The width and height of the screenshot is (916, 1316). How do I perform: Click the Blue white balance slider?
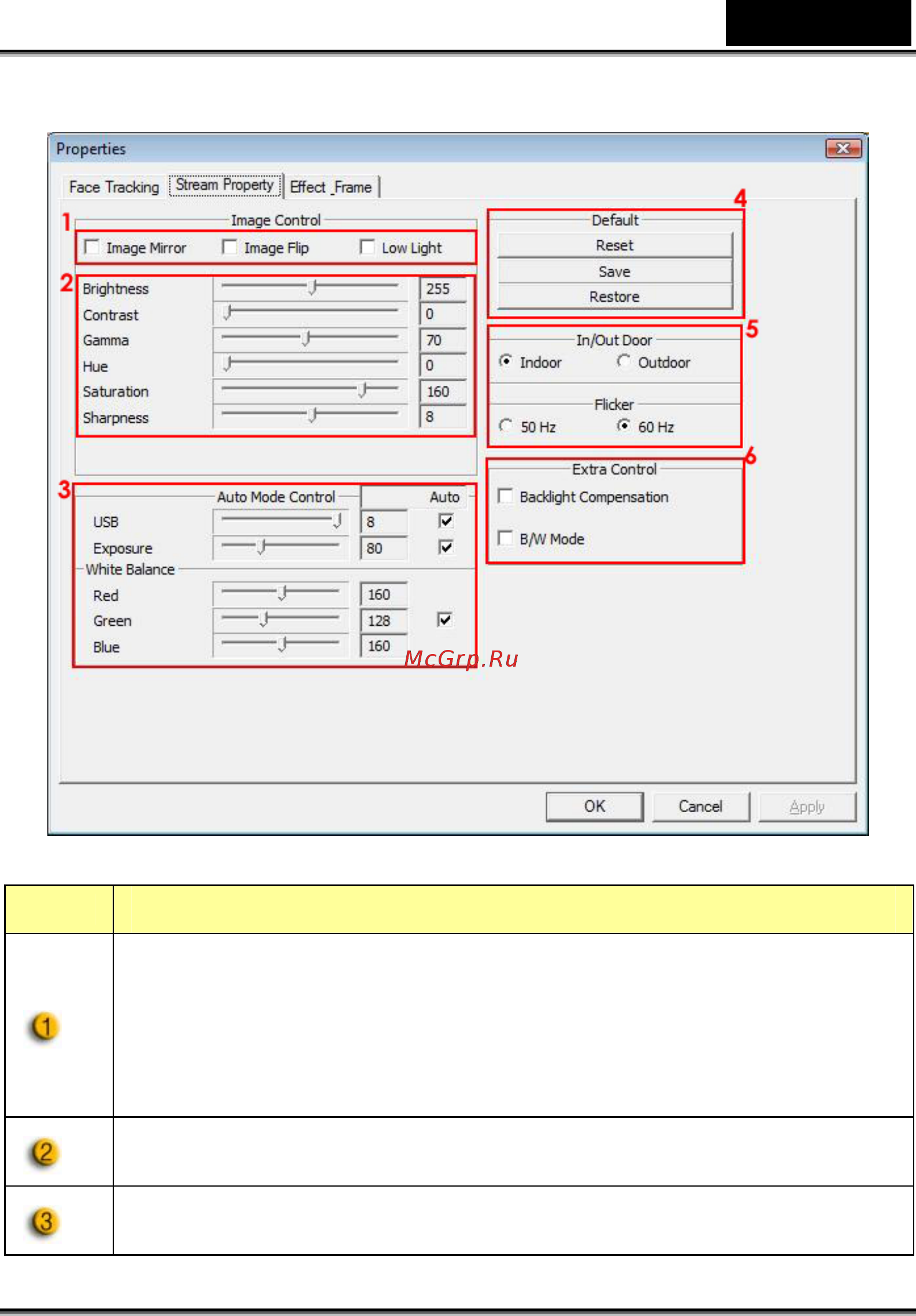coord(280,645)
